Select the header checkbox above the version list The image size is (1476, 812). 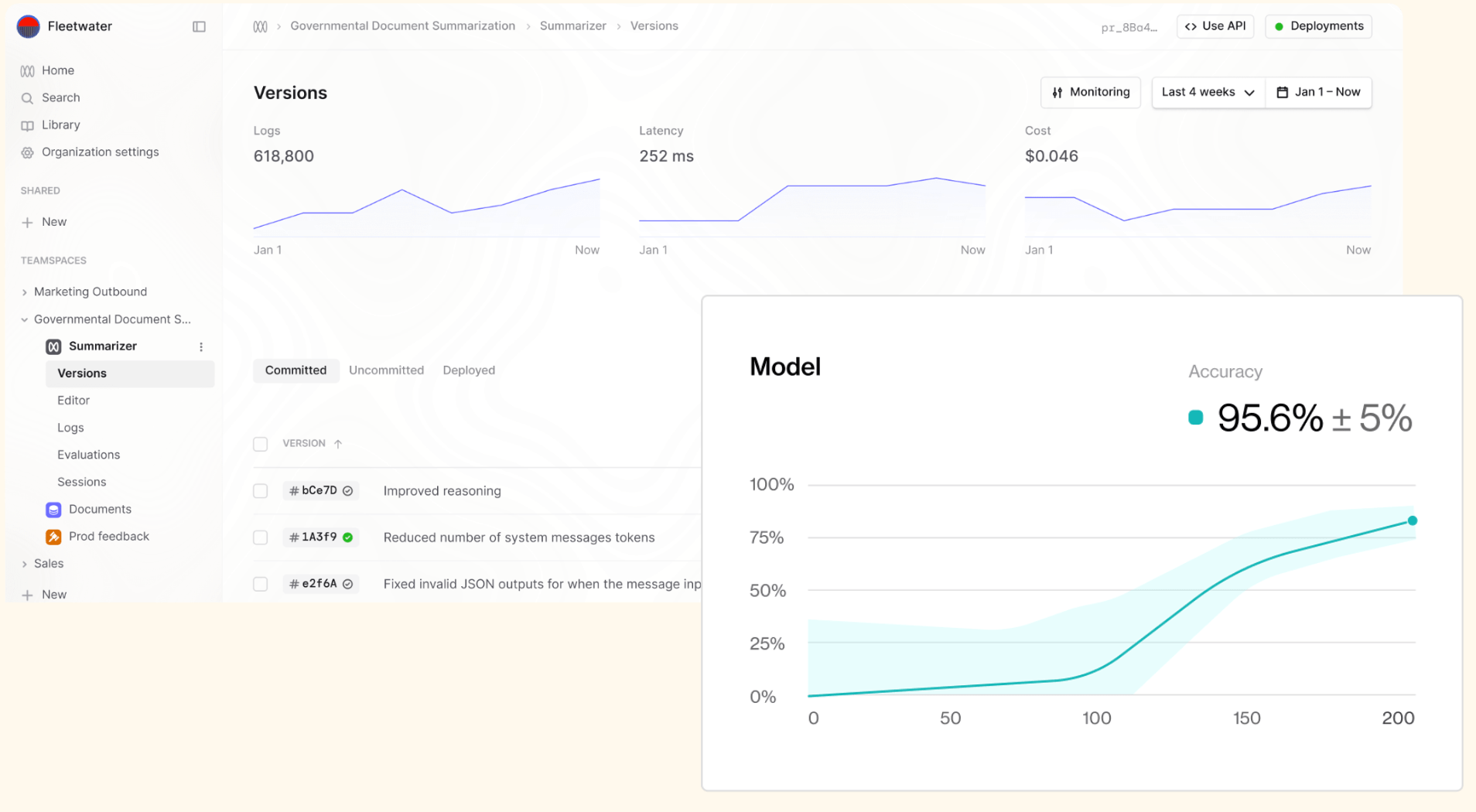pos(260,443)
